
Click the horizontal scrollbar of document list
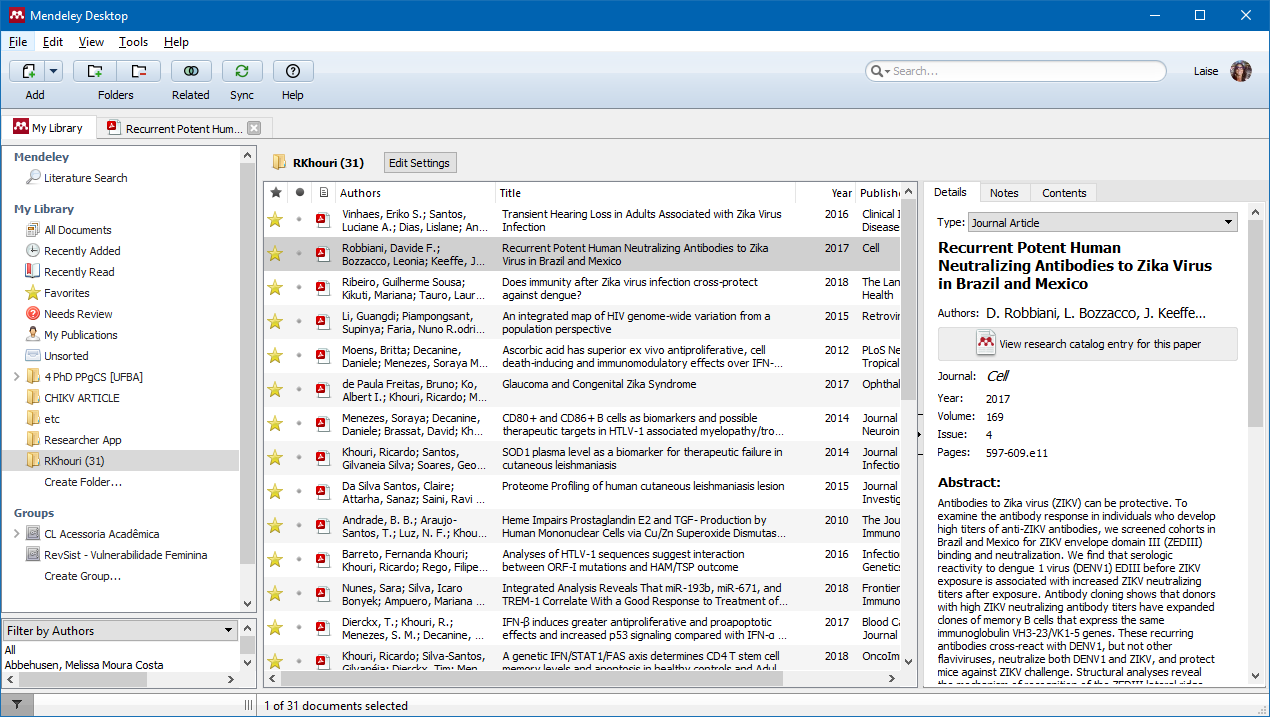[530, 678]
